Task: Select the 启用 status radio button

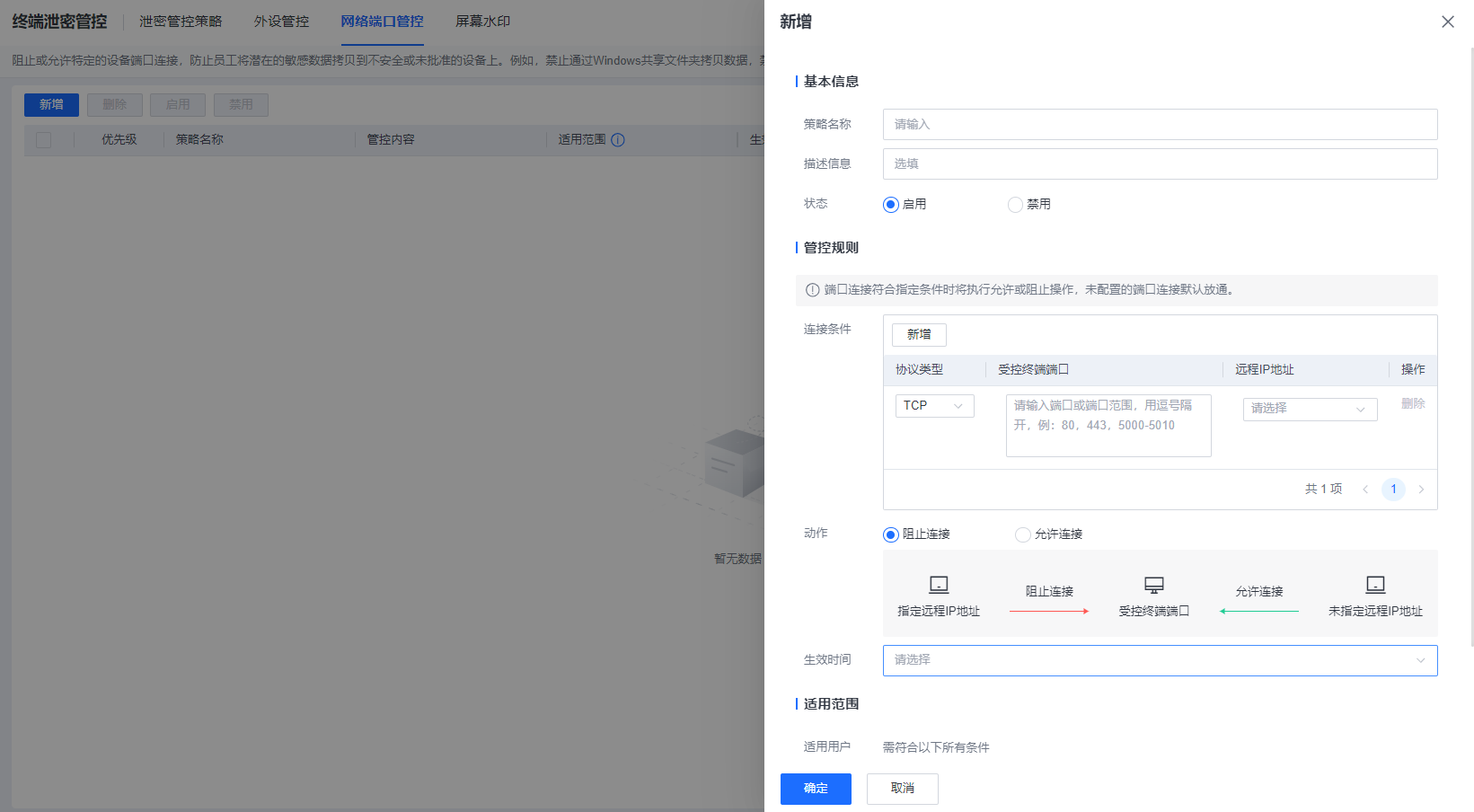Action: [x=891, y=205]
